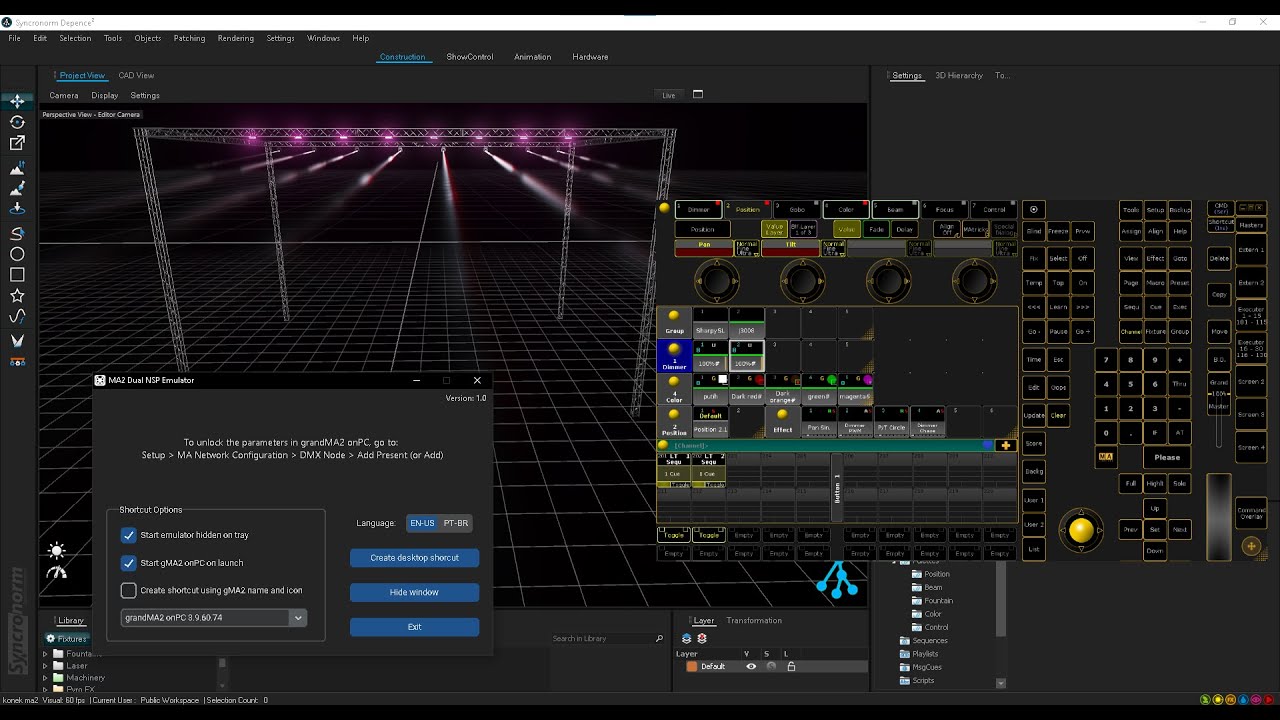This screenshot has height=720, width=1280.
Task: Toggle visibility eye of Default layer
Action: tap(751, 667)
